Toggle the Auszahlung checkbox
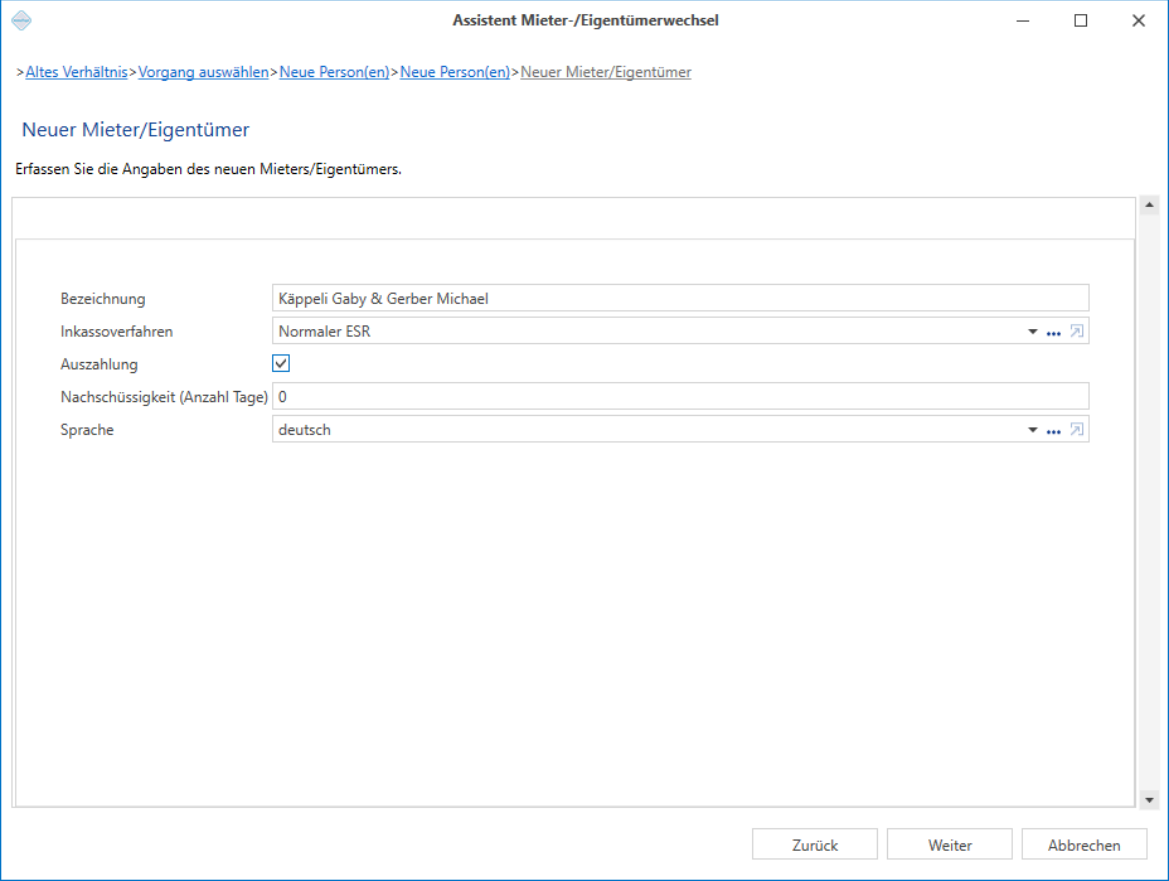 pos(281,363)
